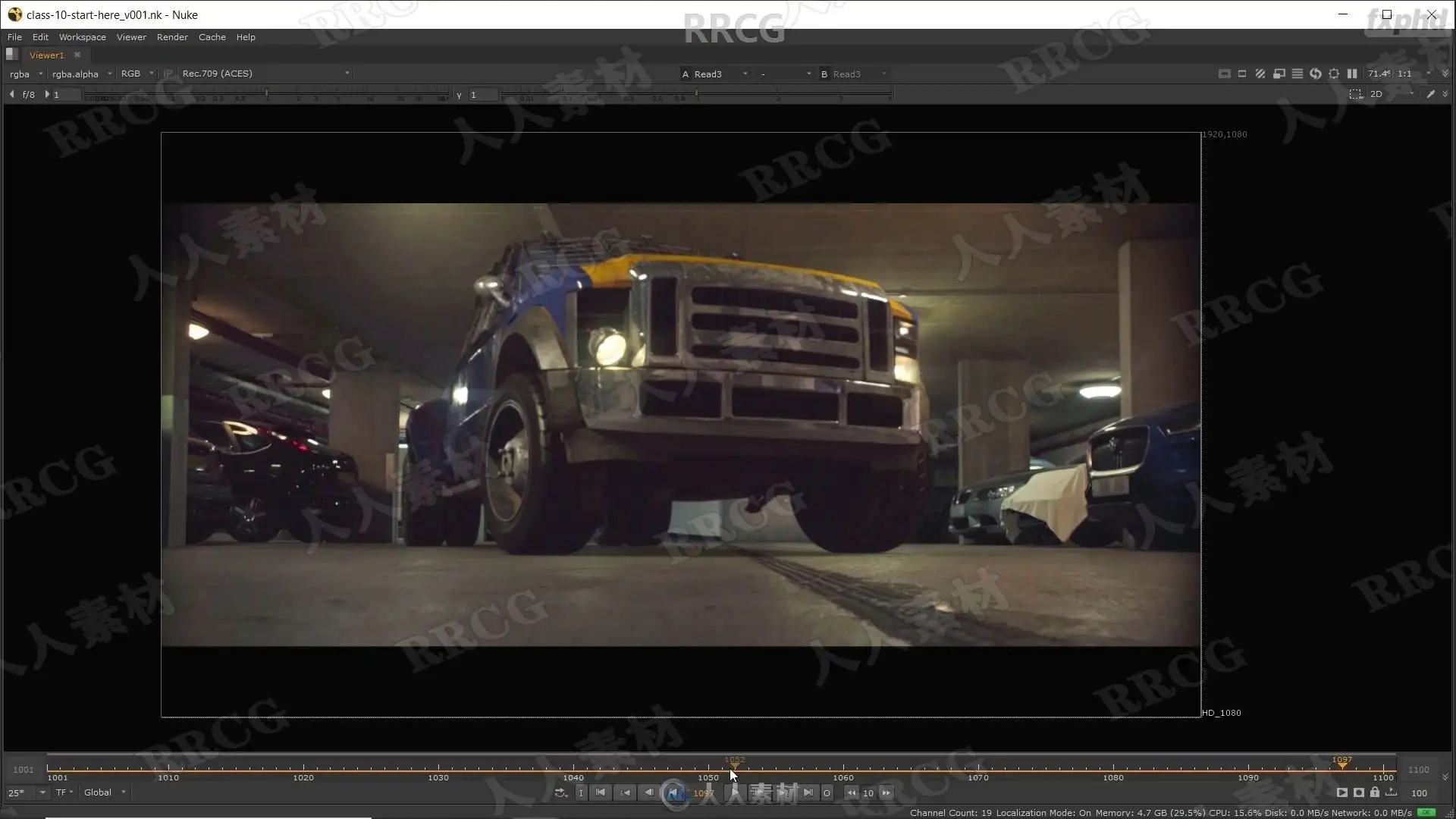Click the 1100 last frame field

(x=1419, y=770)
